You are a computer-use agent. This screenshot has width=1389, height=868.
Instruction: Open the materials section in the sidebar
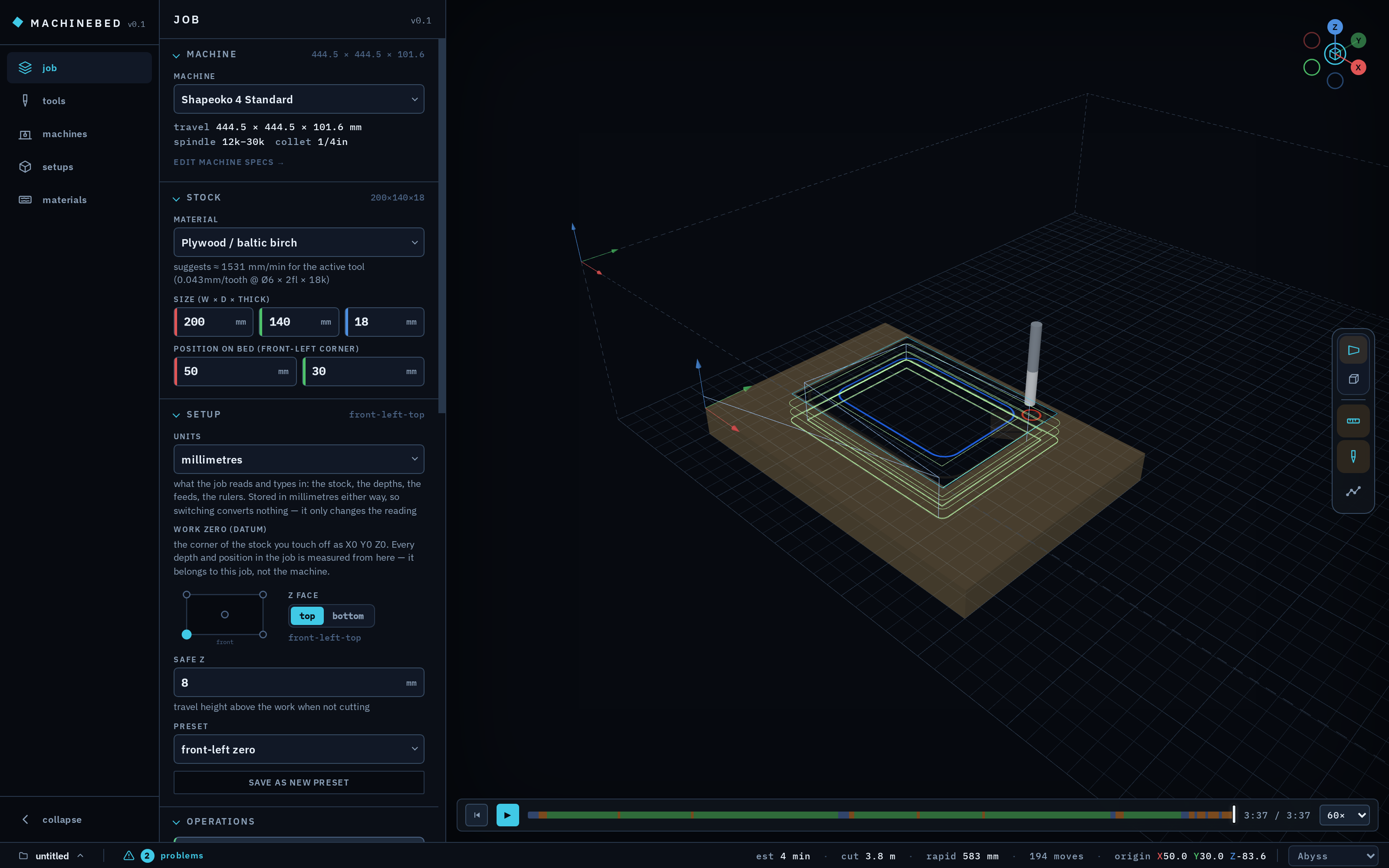pyautogui.click(x=79, y=200)
